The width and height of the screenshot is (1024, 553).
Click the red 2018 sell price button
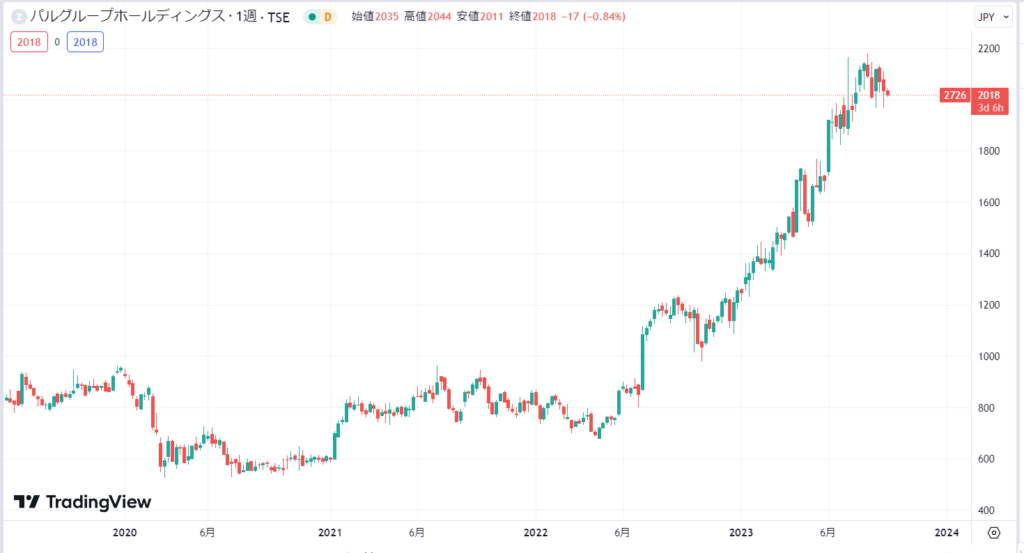pyautogui.click(x=29, y=41)
